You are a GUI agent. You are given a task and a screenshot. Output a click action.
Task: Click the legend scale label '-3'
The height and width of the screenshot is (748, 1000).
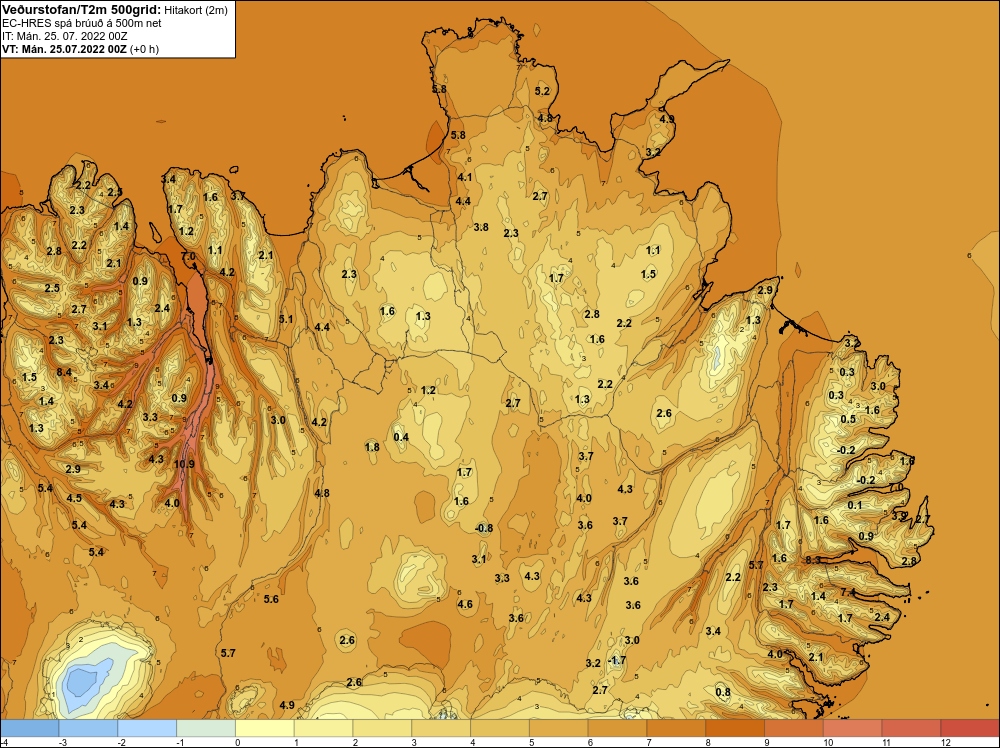(62, 742)
